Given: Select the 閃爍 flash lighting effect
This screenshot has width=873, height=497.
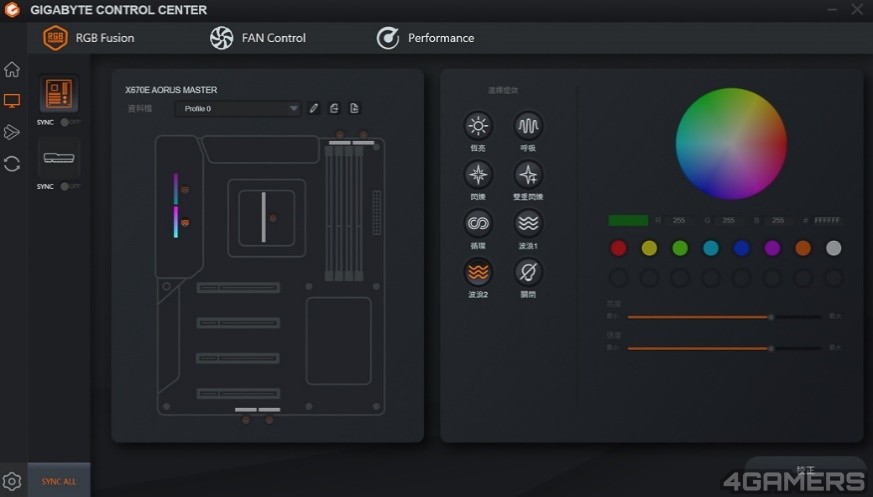Looking at the screenshot, I should click(478, 175).
